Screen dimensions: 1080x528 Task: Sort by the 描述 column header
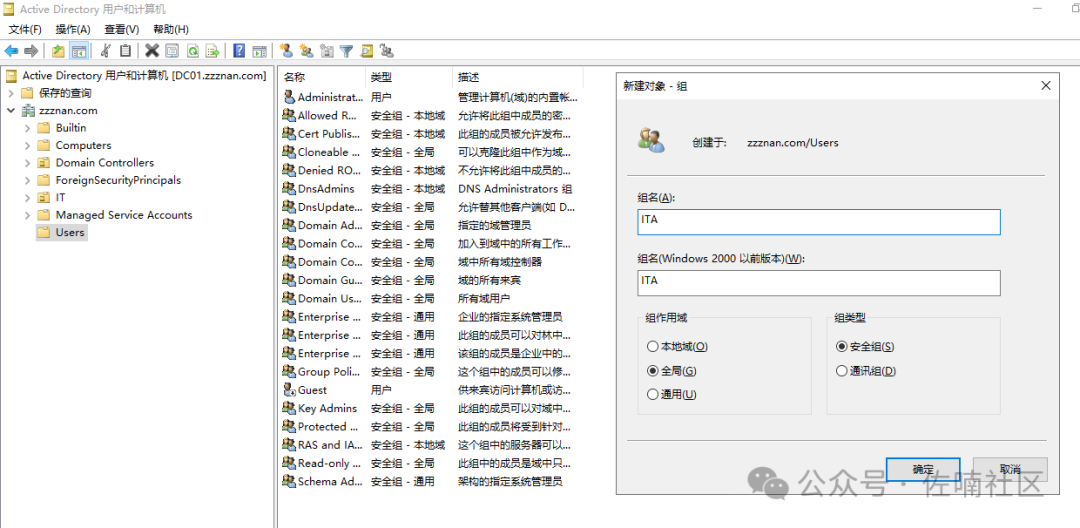(x=518, y=77)
